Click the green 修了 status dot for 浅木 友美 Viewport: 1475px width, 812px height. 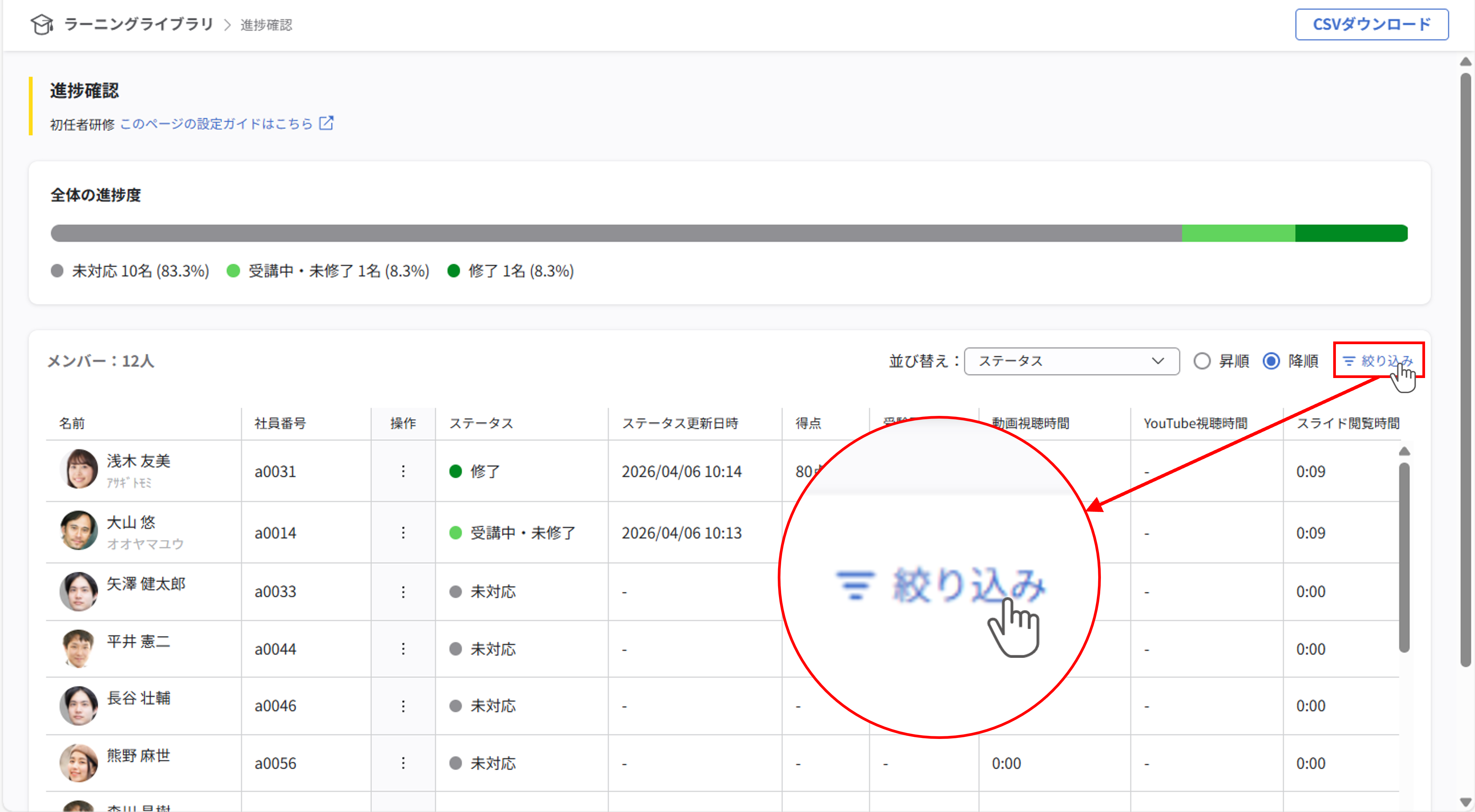(x=456, y=471)
